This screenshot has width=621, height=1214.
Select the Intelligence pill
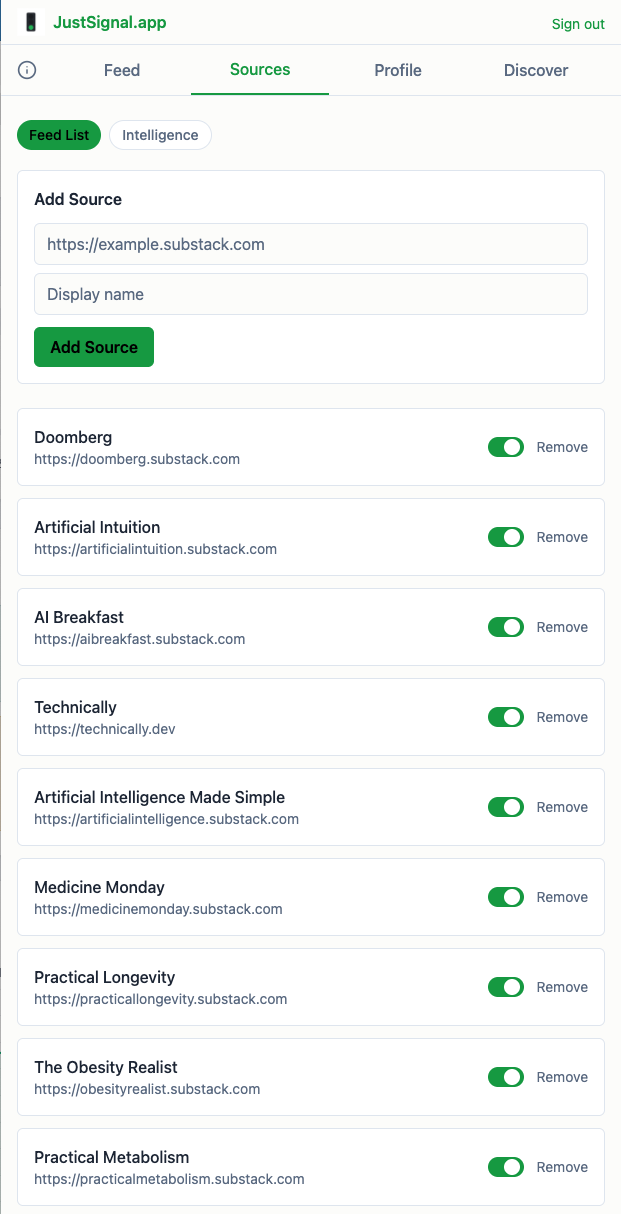pyautogui.click(x=160, y=134)
